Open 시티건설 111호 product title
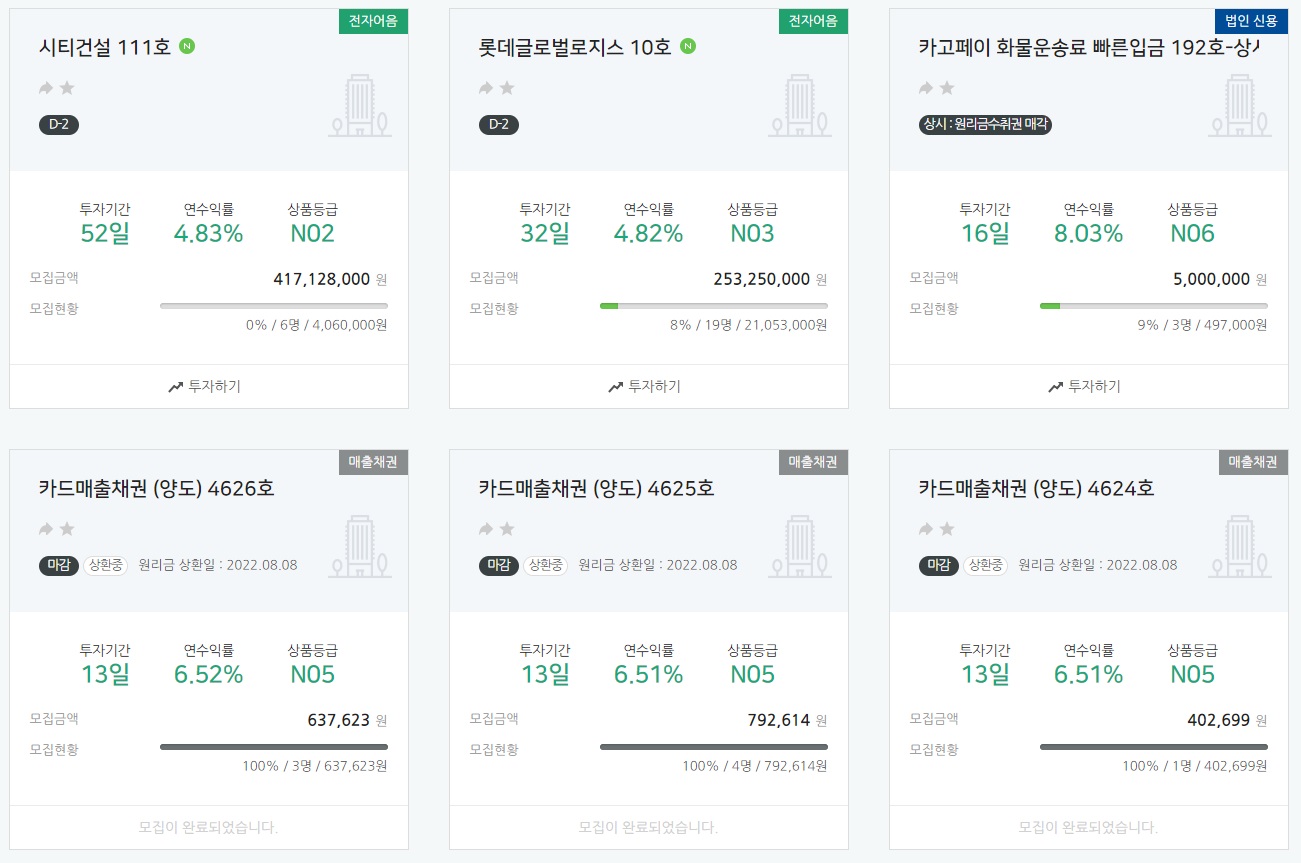This screenshot has height=863, width=1301. tap(105, 47)
